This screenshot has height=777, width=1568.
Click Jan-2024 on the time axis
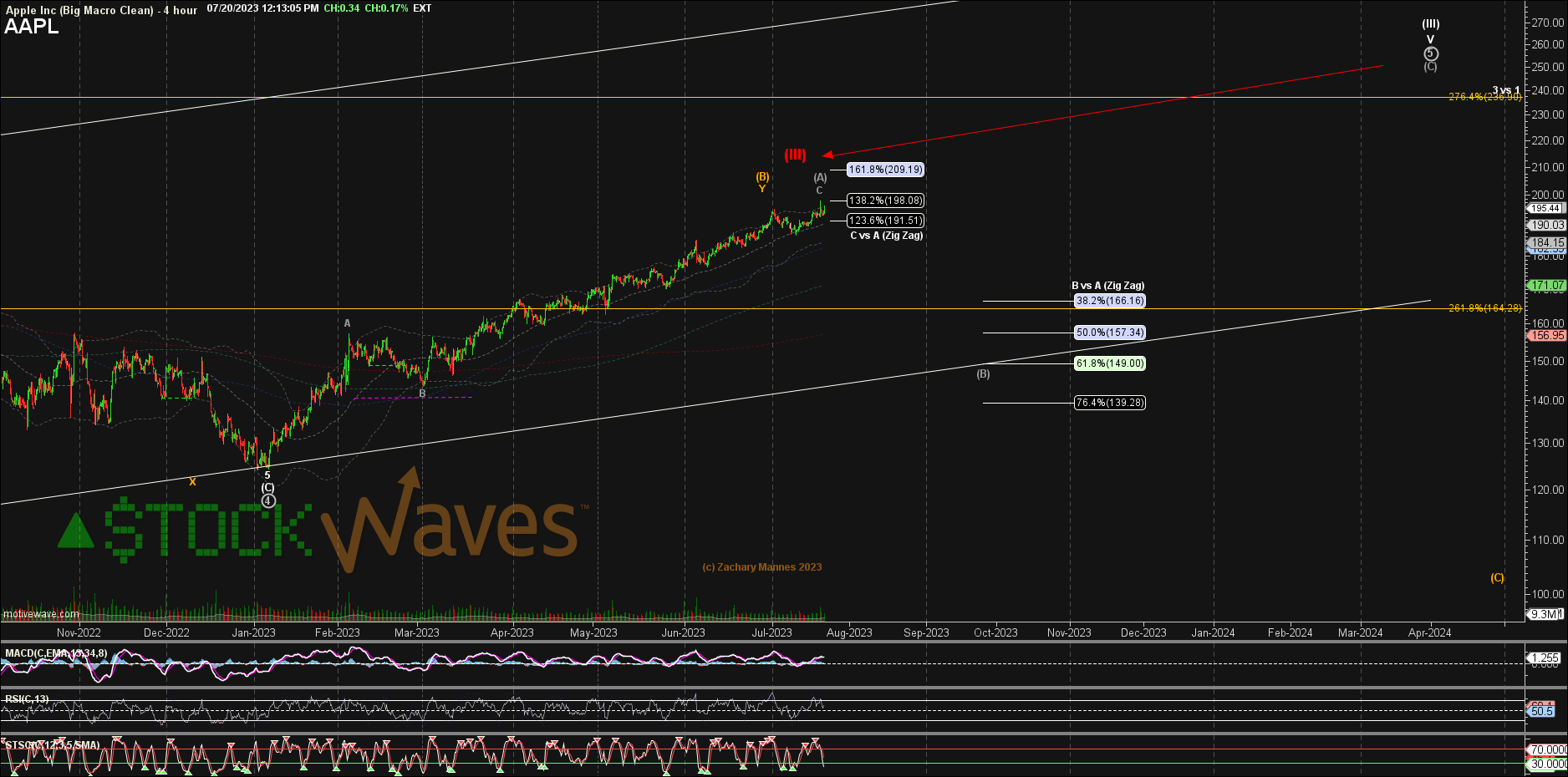pos(1213,632)
